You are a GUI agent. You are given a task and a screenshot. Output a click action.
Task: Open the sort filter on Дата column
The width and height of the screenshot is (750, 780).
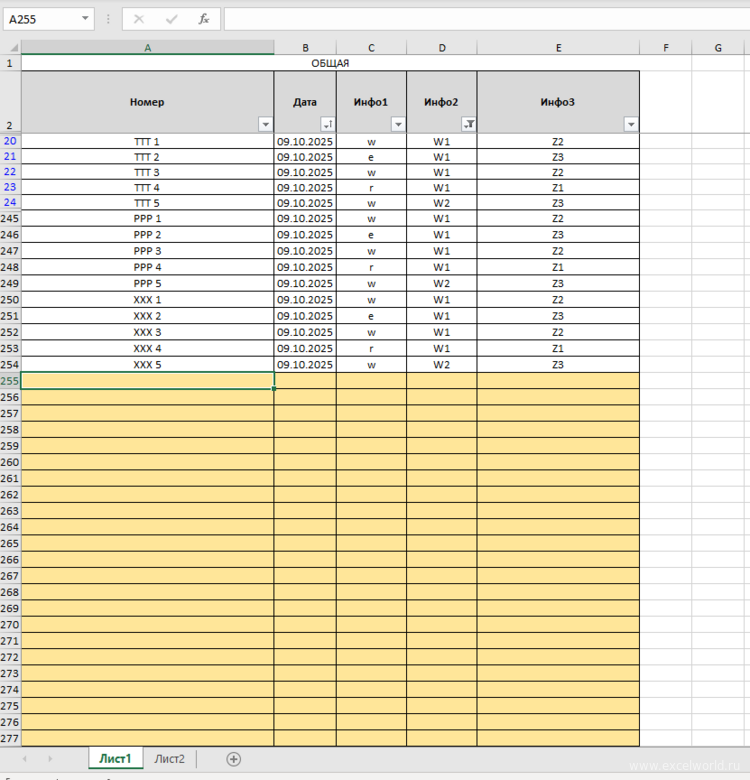click(327, 124)
